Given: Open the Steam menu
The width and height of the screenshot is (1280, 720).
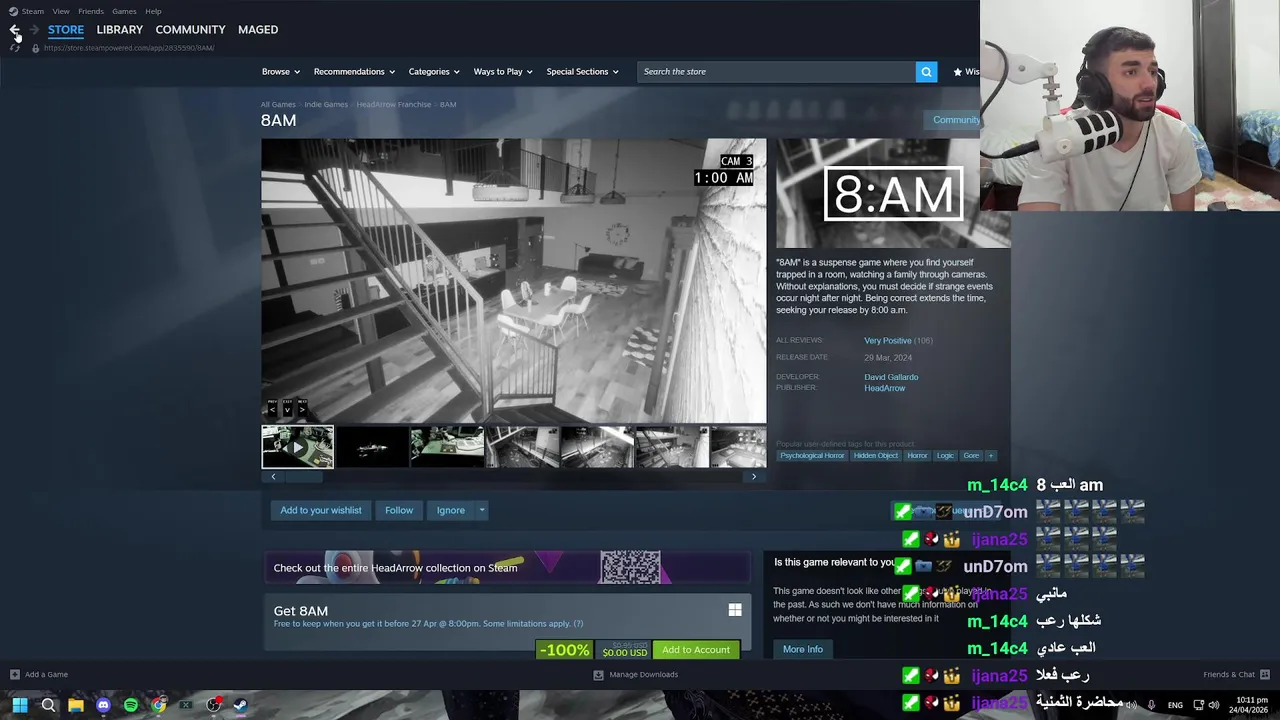Looking at the screenshot, I should point(33,11).
